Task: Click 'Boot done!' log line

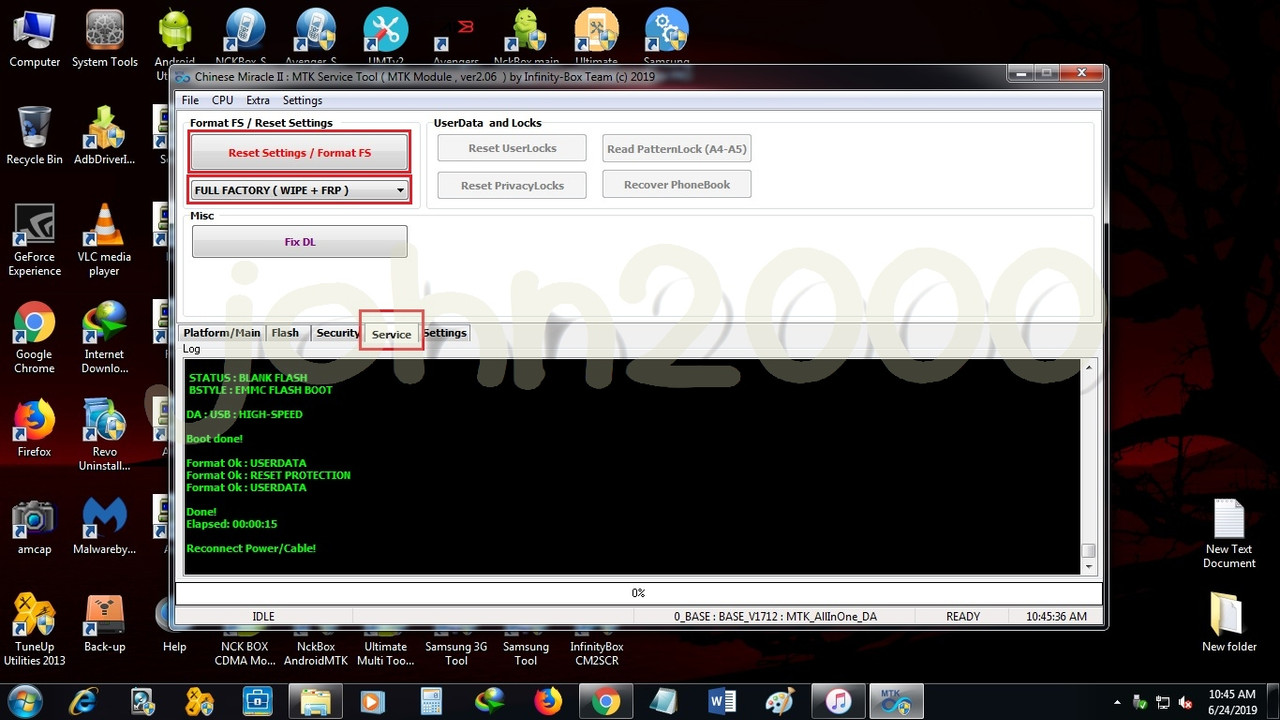Action: pyautogui.click(x=214, y=439)
